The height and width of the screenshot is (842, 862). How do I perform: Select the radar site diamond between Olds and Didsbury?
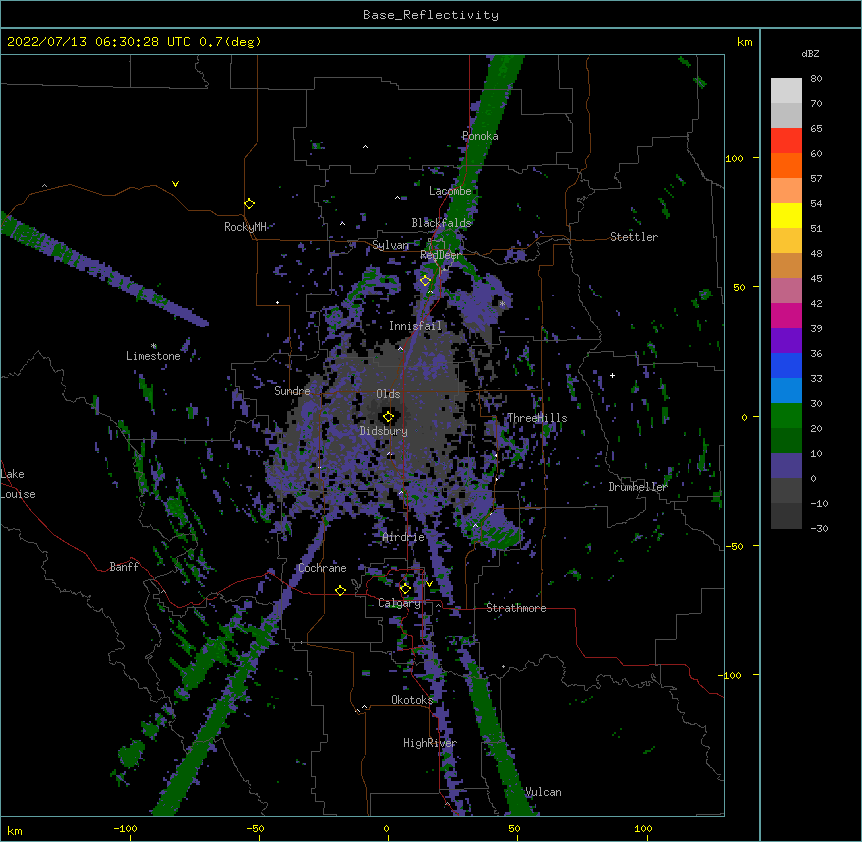click(388, 417)
